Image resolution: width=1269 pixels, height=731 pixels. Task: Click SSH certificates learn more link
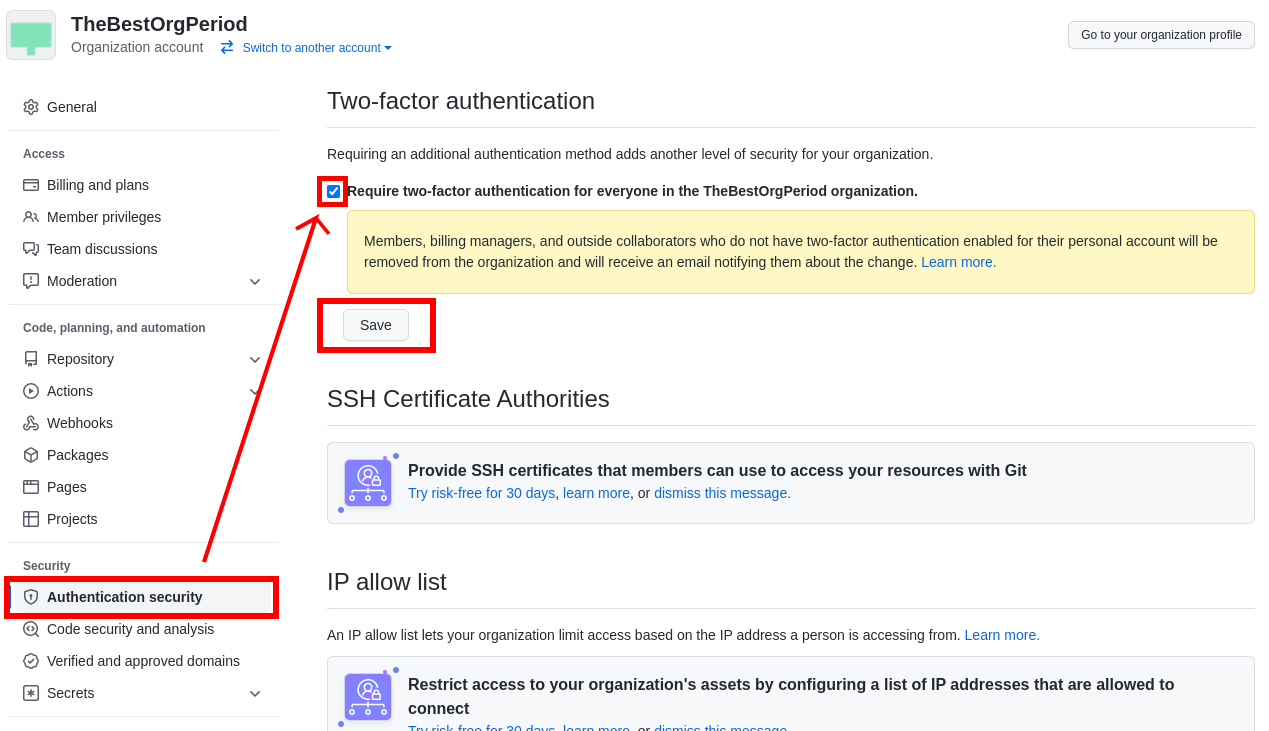point(596,493)
